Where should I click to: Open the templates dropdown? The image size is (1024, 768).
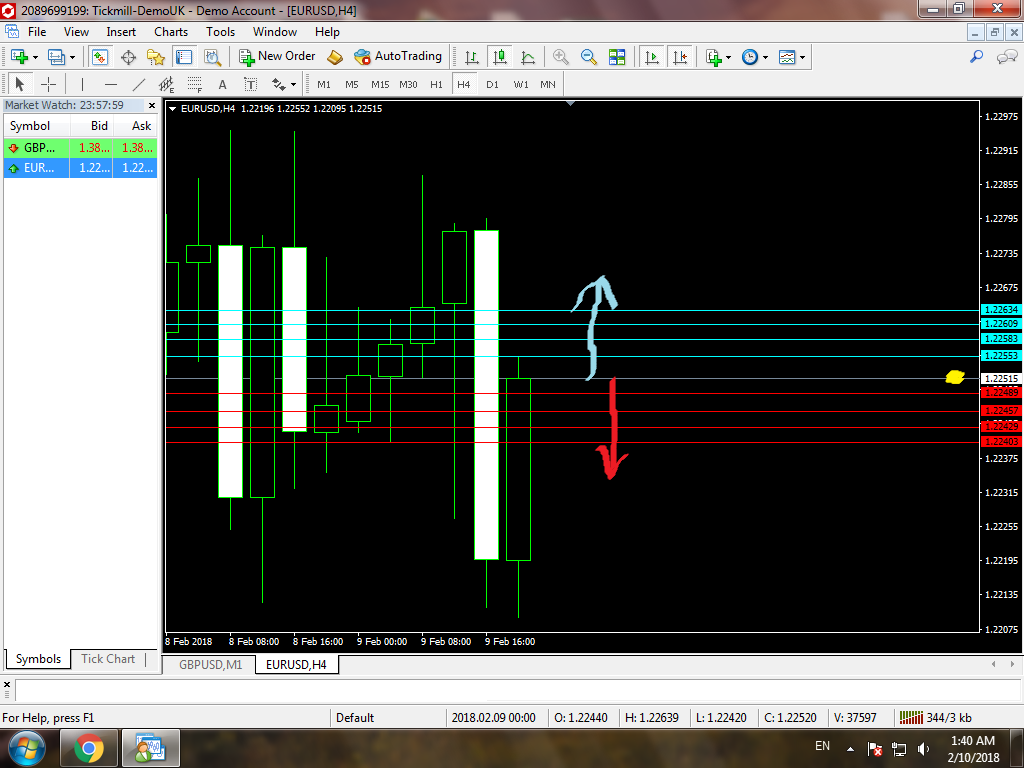[x=802, y=57]
